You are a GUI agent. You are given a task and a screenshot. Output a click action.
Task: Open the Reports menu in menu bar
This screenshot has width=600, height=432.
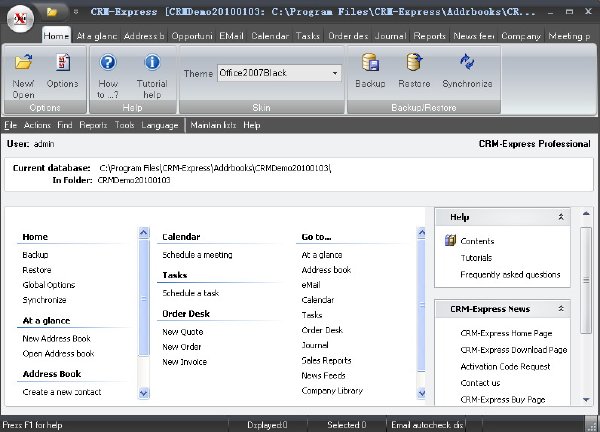[x=93, y=125]
